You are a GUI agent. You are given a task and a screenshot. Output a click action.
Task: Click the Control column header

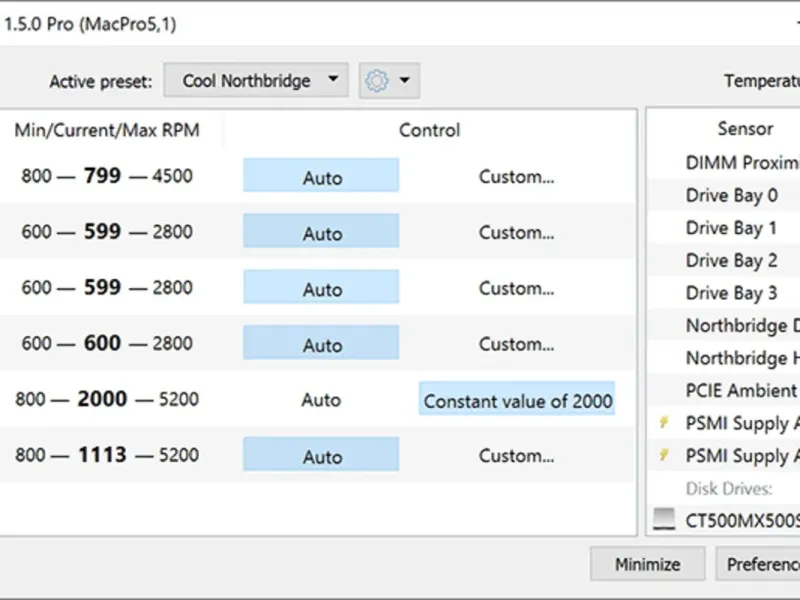(x=429, y=130)
